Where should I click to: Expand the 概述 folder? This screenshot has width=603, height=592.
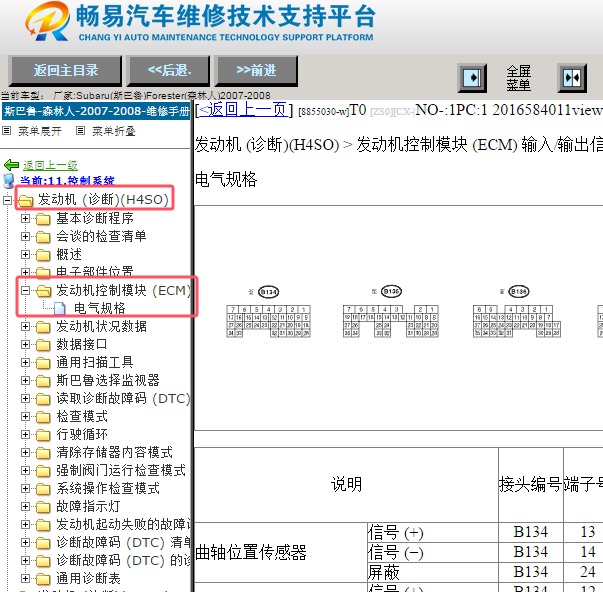coord(25,254)
